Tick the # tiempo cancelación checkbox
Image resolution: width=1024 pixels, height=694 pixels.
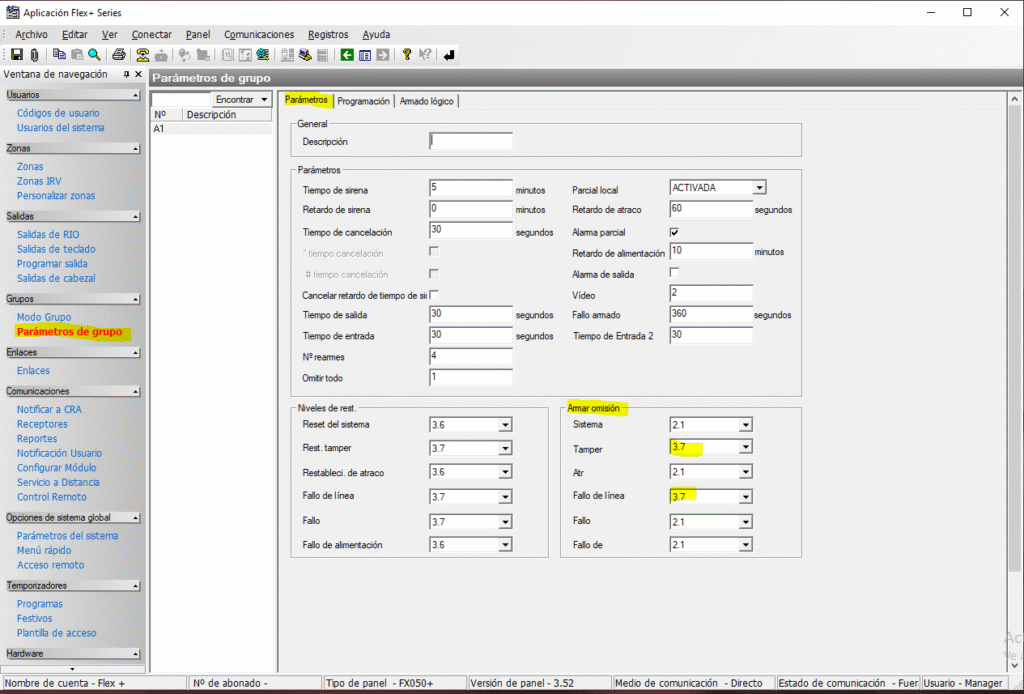(x=434, y=274)
